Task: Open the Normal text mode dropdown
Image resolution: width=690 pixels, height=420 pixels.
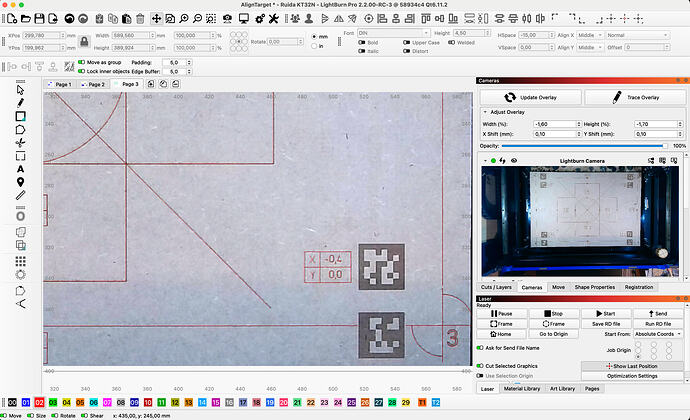Action: pyautogui.click(x=637, y=35)
